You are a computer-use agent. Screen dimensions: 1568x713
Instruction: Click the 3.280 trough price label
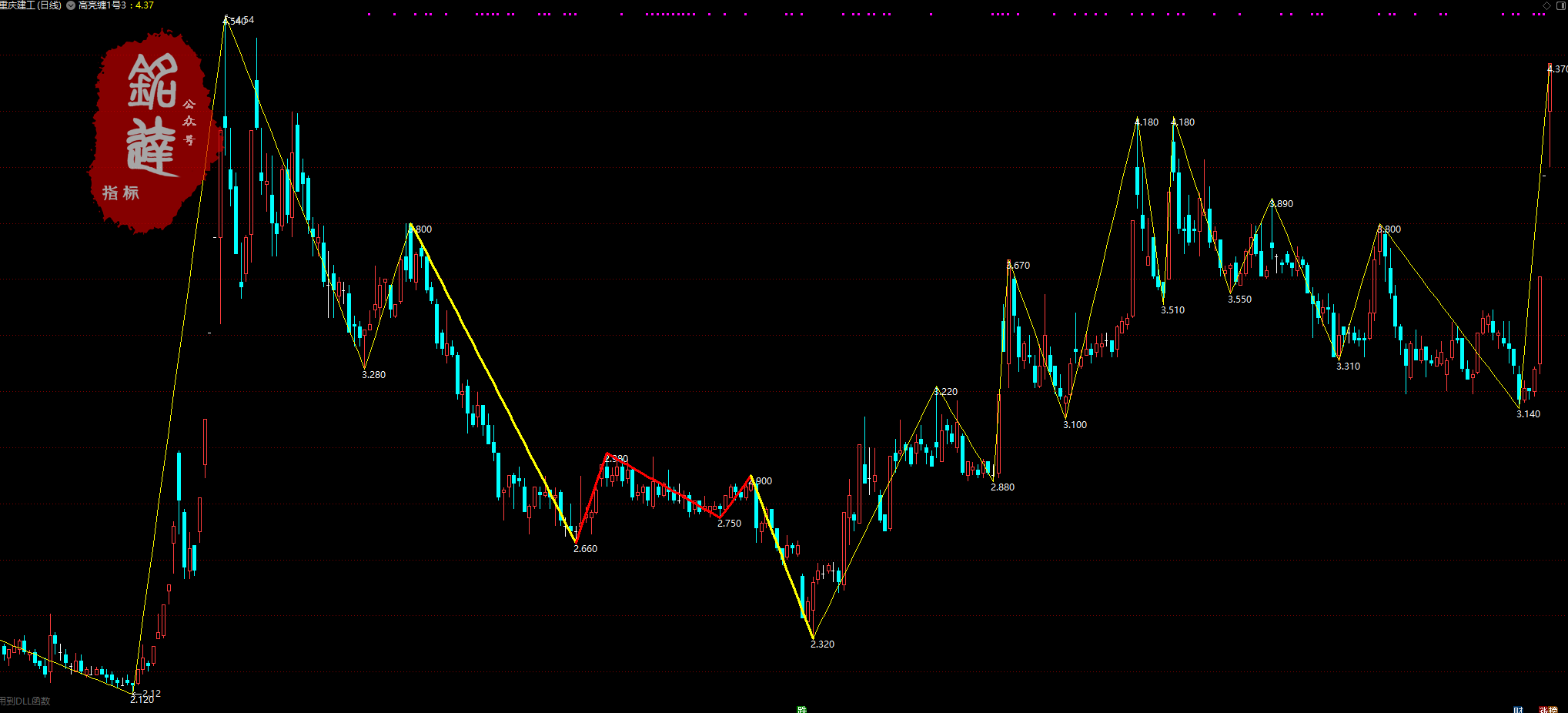coord(373,375)
